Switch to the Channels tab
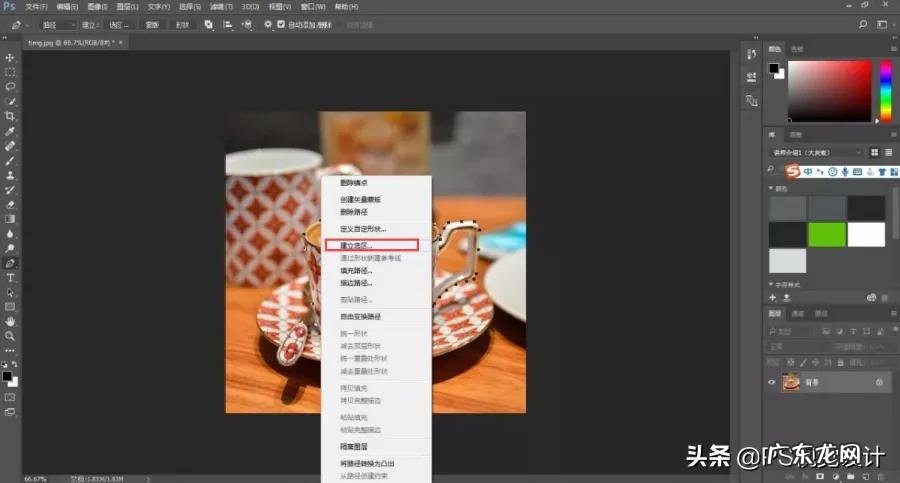The height and width of the screenshot is (483, 900). [x=798, y=314]
